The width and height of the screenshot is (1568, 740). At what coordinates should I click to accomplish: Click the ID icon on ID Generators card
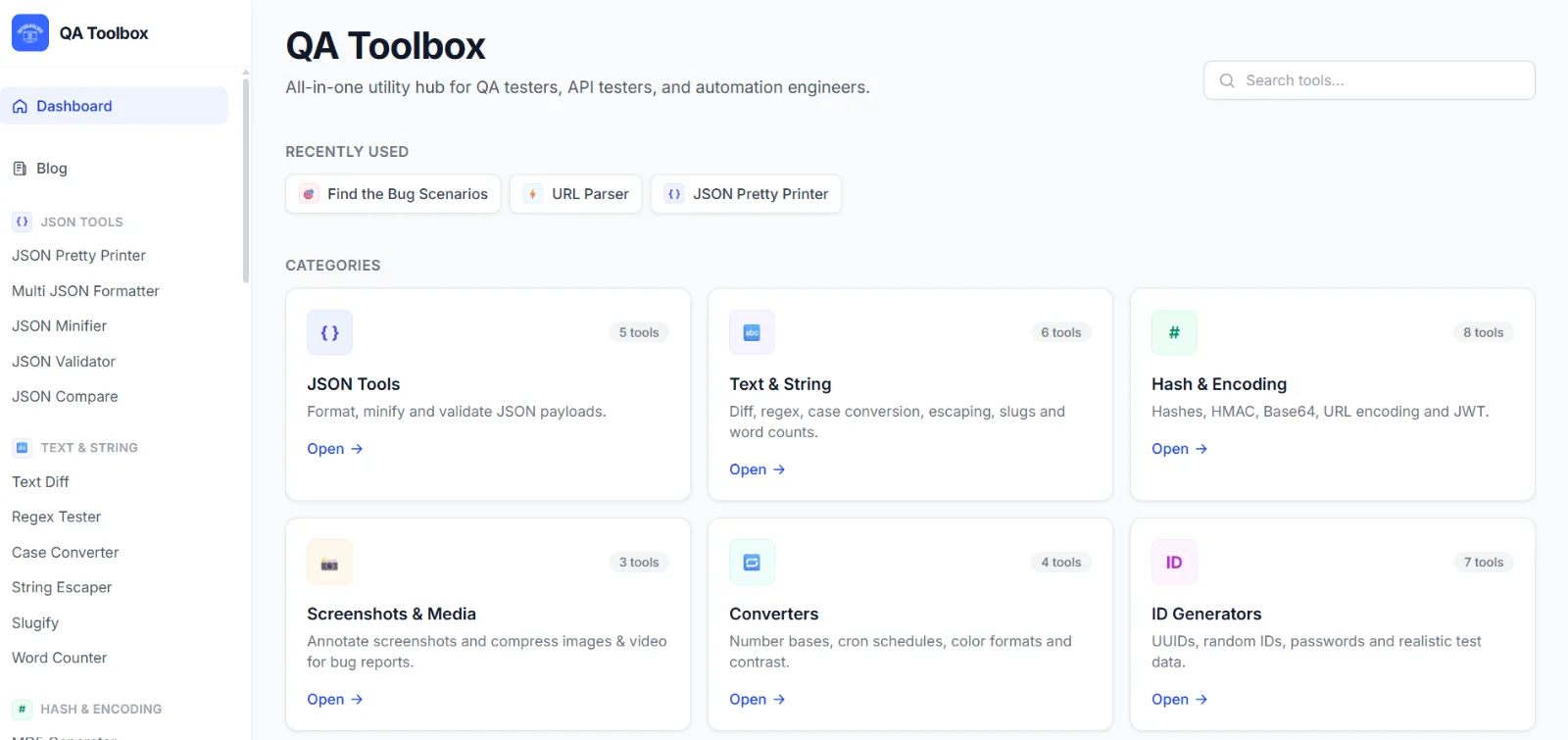[x=1174, y=563]
